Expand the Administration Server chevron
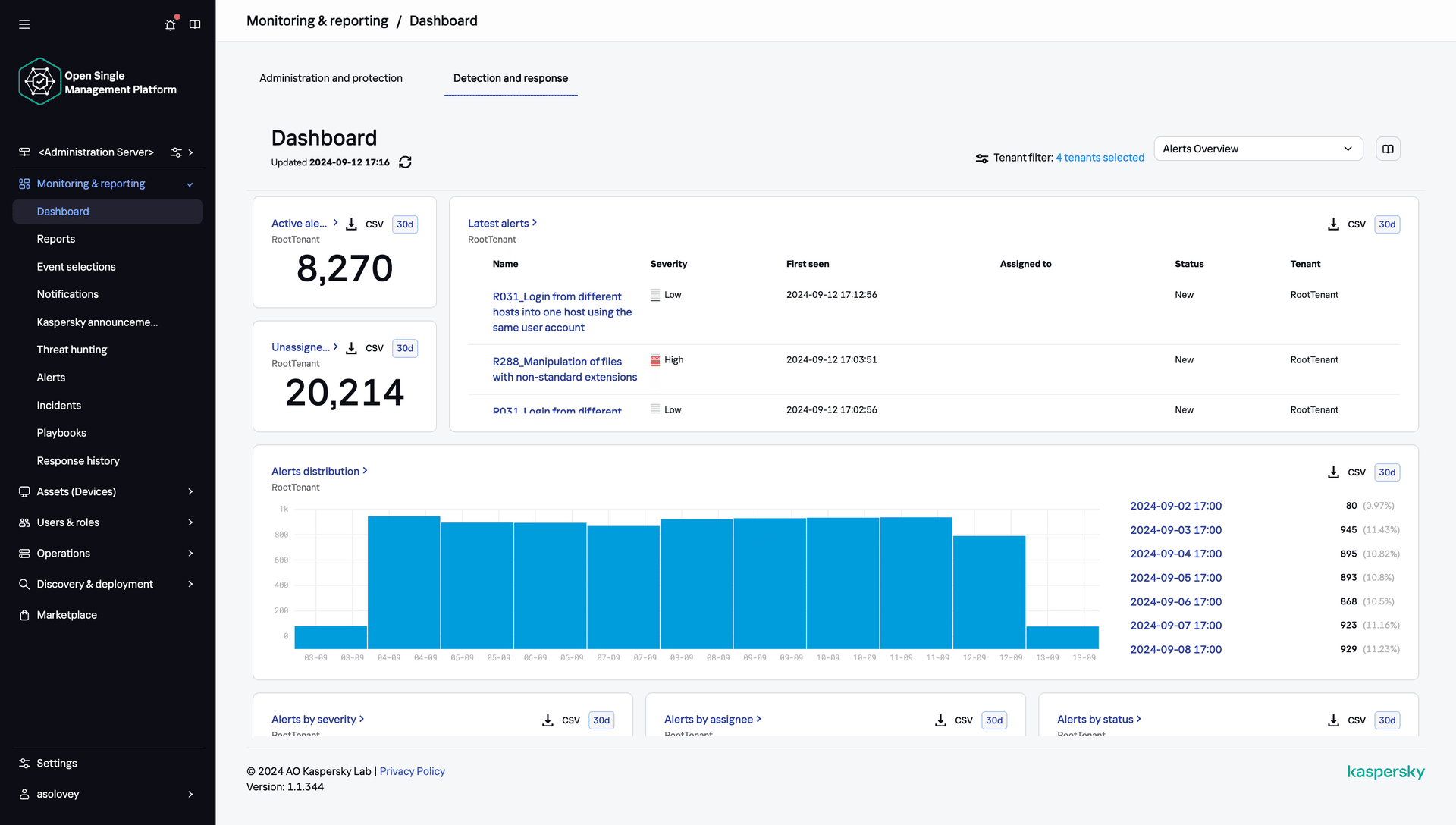 [x=191, y=152]
